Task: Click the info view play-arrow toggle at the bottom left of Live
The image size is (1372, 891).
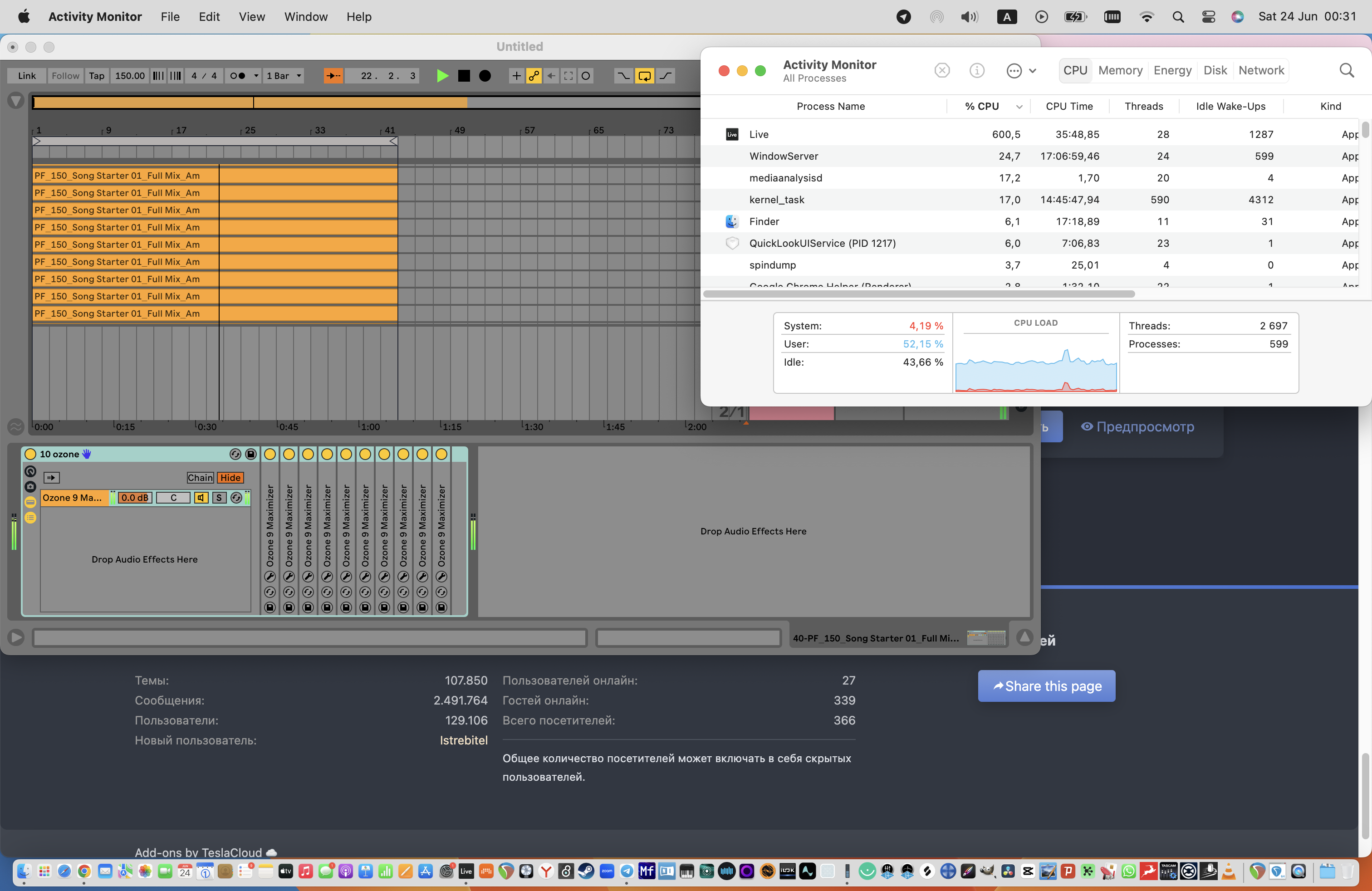Action: pyautogui.click(x=15, y=637)
